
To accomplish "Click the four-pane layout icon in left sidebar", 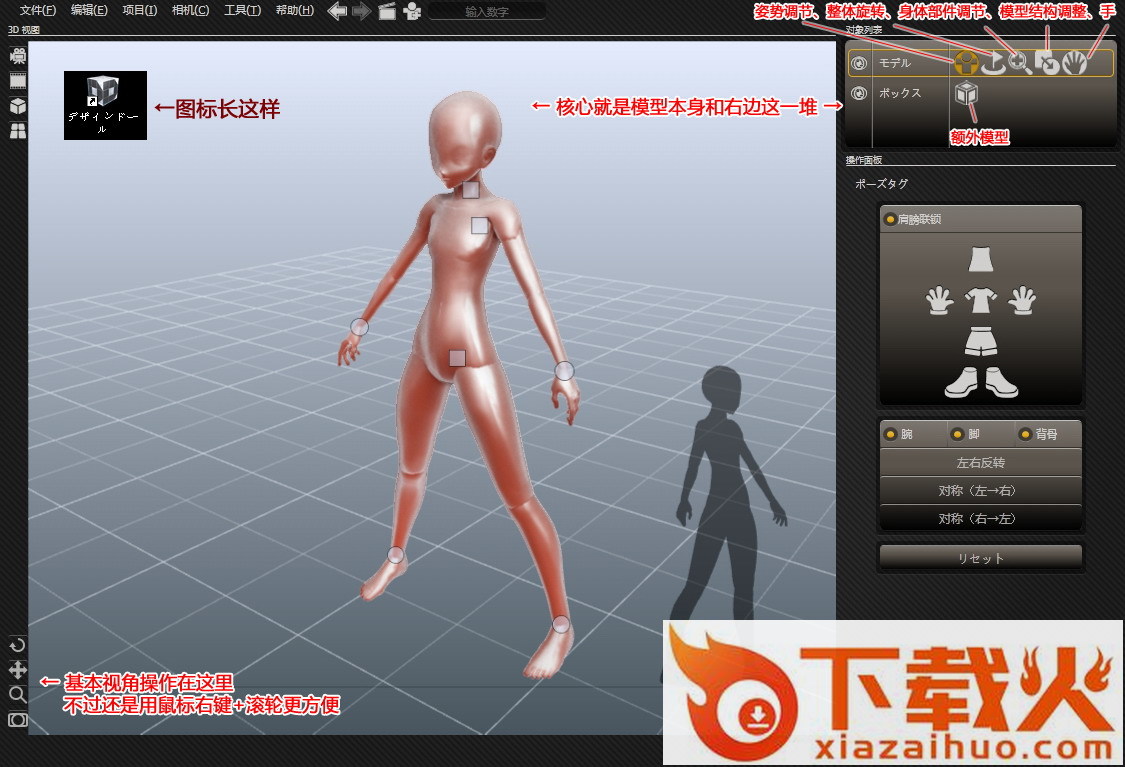I will (17, 131).
